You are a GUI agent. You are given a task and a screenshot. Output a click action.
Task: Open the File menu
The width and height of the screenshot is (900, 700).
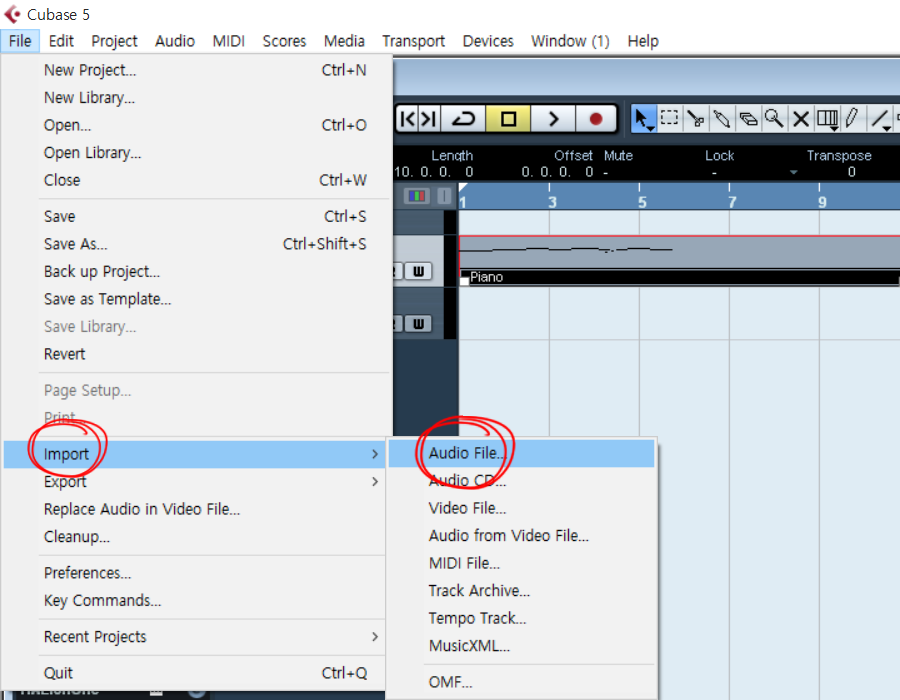(20, 41)
